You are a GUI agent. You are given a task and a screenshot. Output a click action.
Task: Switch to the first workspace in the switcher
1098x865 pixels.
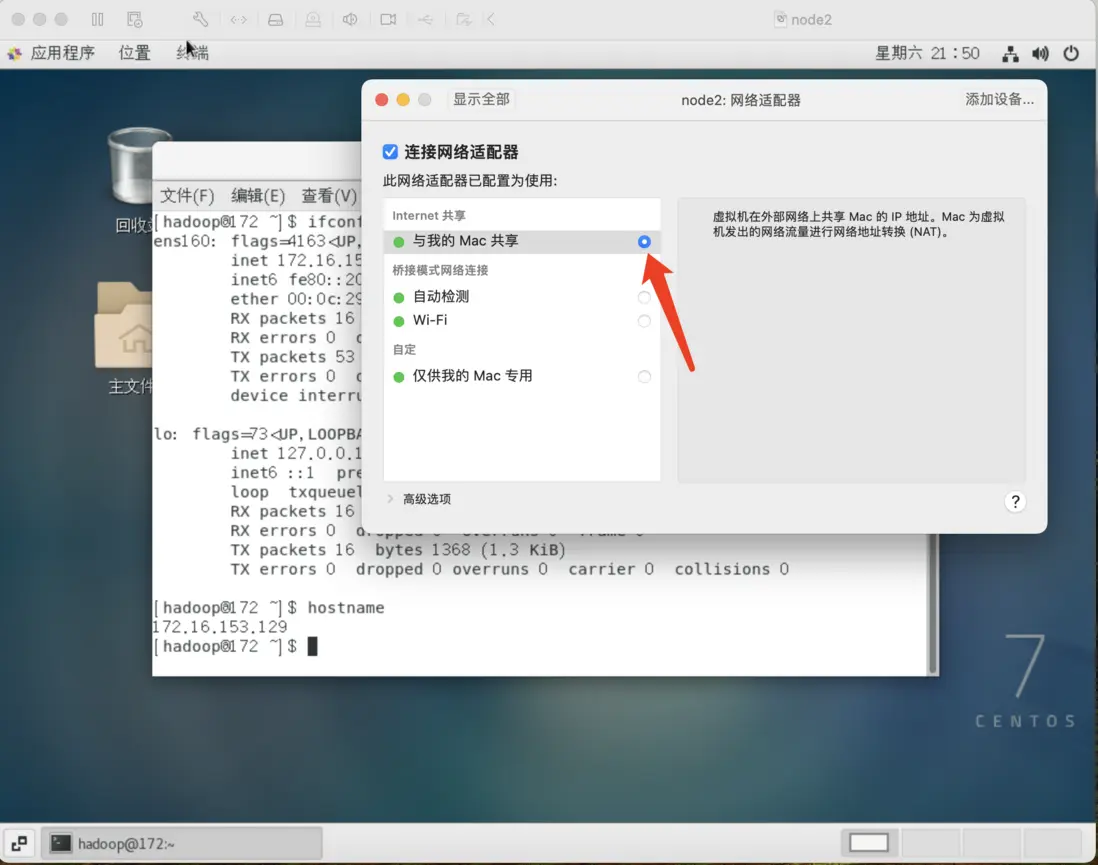point(869,843)
